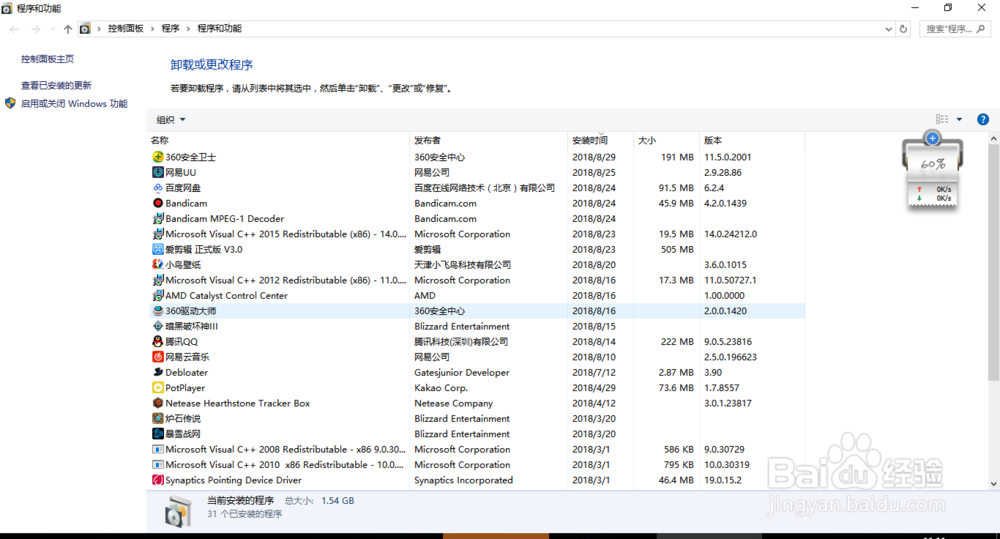The height and width of the screenshot is (539, 1000).
Task: Select the Blizzard Entertainment publisher of 炉石传说
Action: pos(462,418)
